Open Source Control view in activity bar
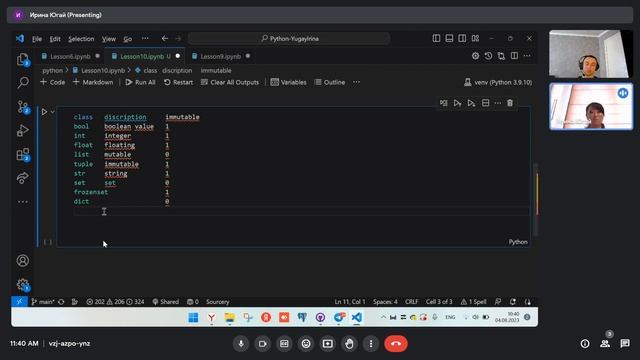 click(x=23, y=107)
